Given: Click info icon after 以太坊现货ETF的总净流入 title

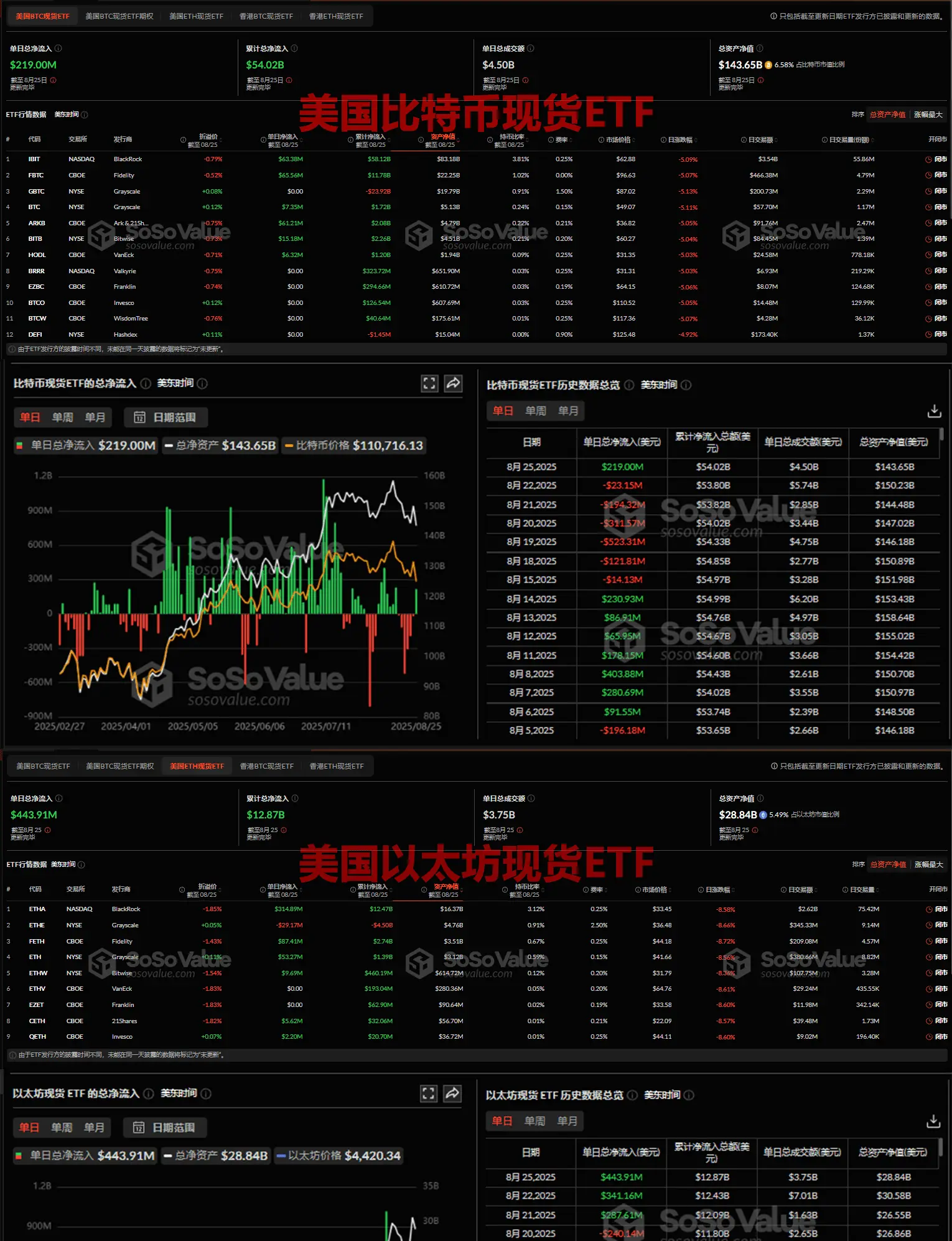Looking at the screenshot, I should click(149, 1093).
